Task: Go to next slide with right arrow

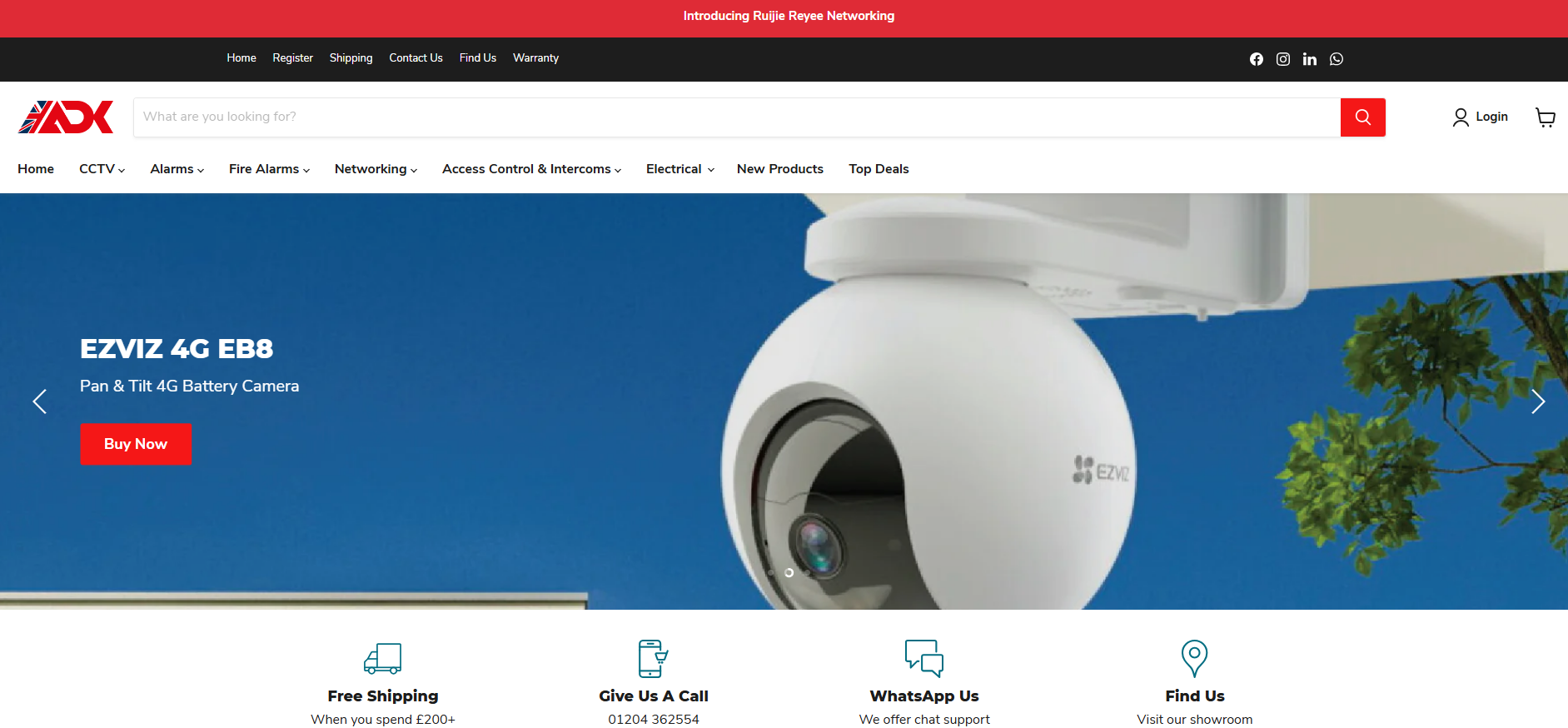Action: click(x=1538, y=401)
